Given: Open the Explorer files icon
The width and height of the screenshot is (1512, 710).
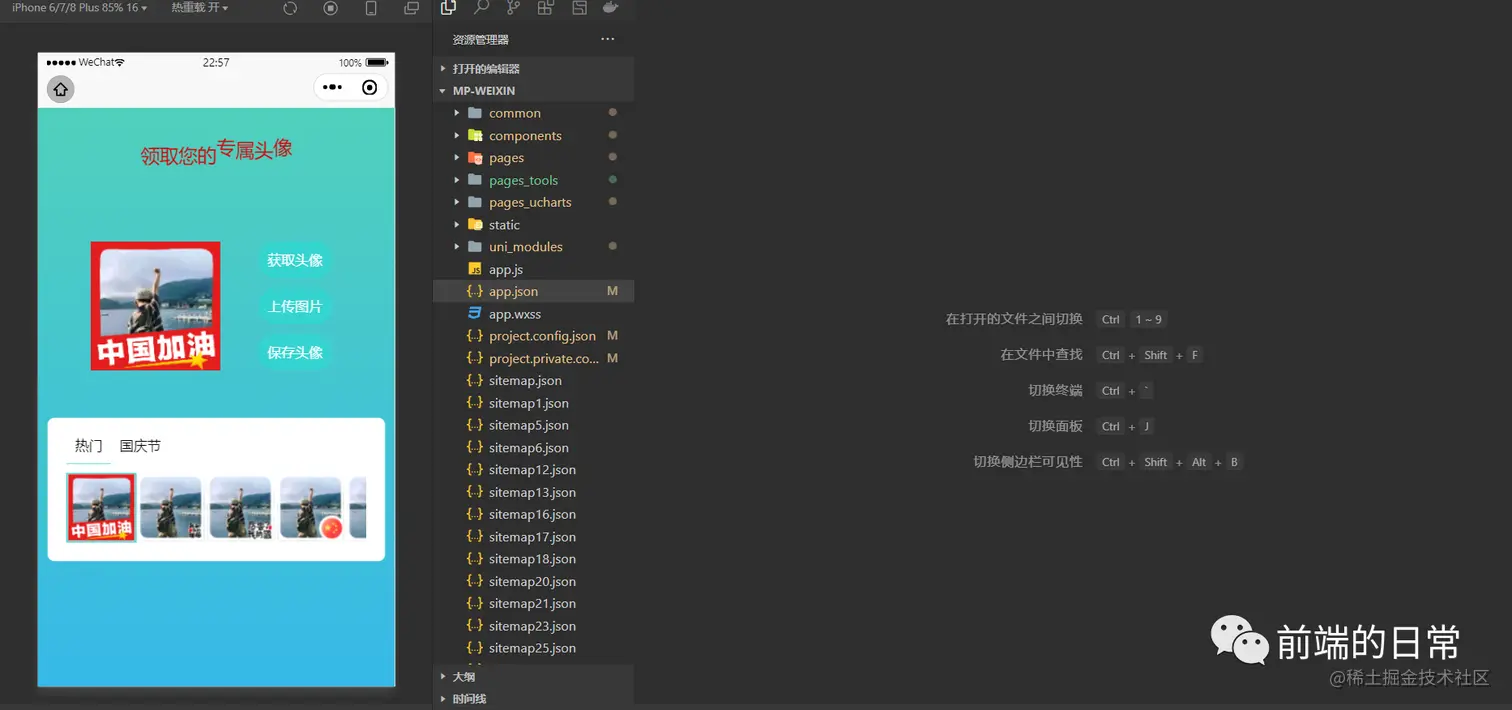Looking at the screenshot, I should (x=448, y=8).
